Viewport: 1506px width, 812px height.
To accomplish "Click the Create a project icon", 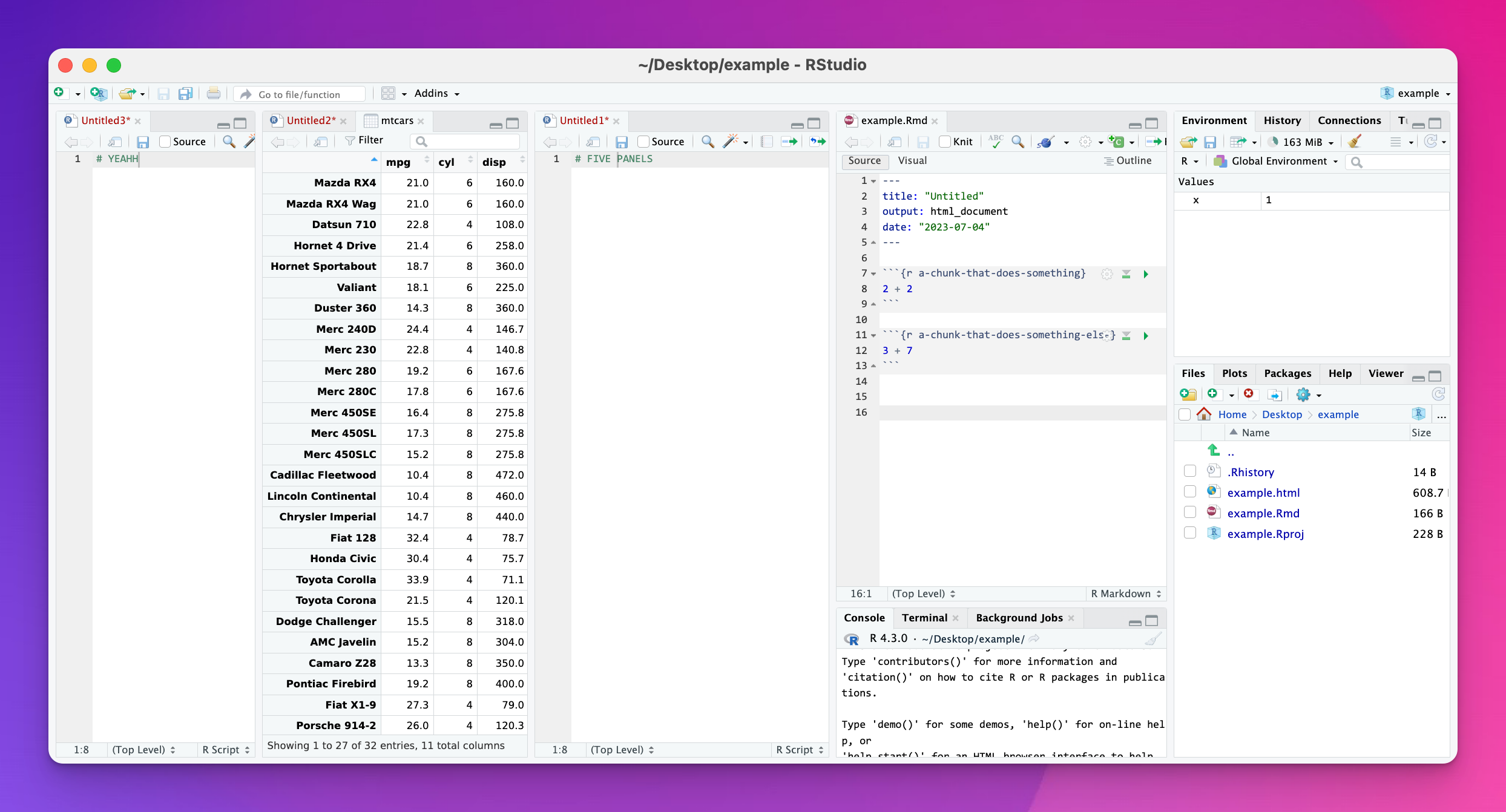I will [98, 94].
